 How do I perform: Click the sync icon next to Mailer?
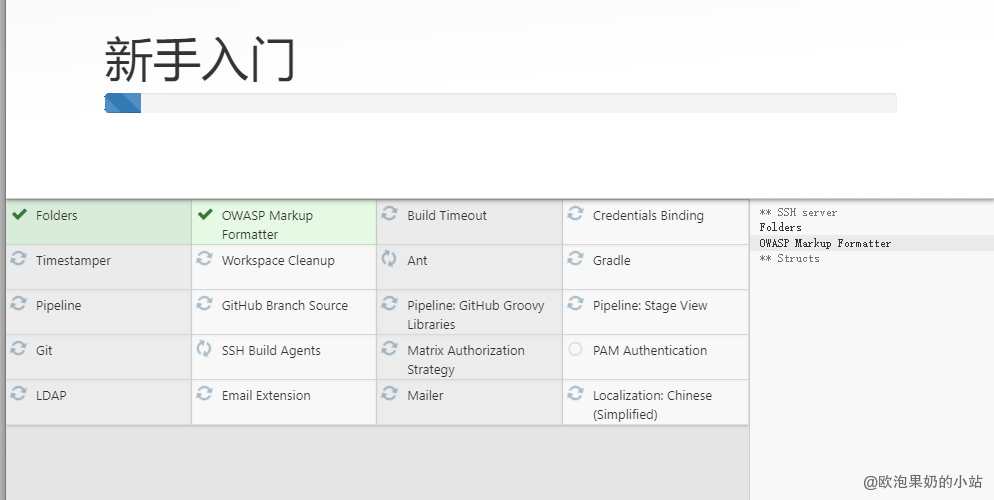pos(389,394)
